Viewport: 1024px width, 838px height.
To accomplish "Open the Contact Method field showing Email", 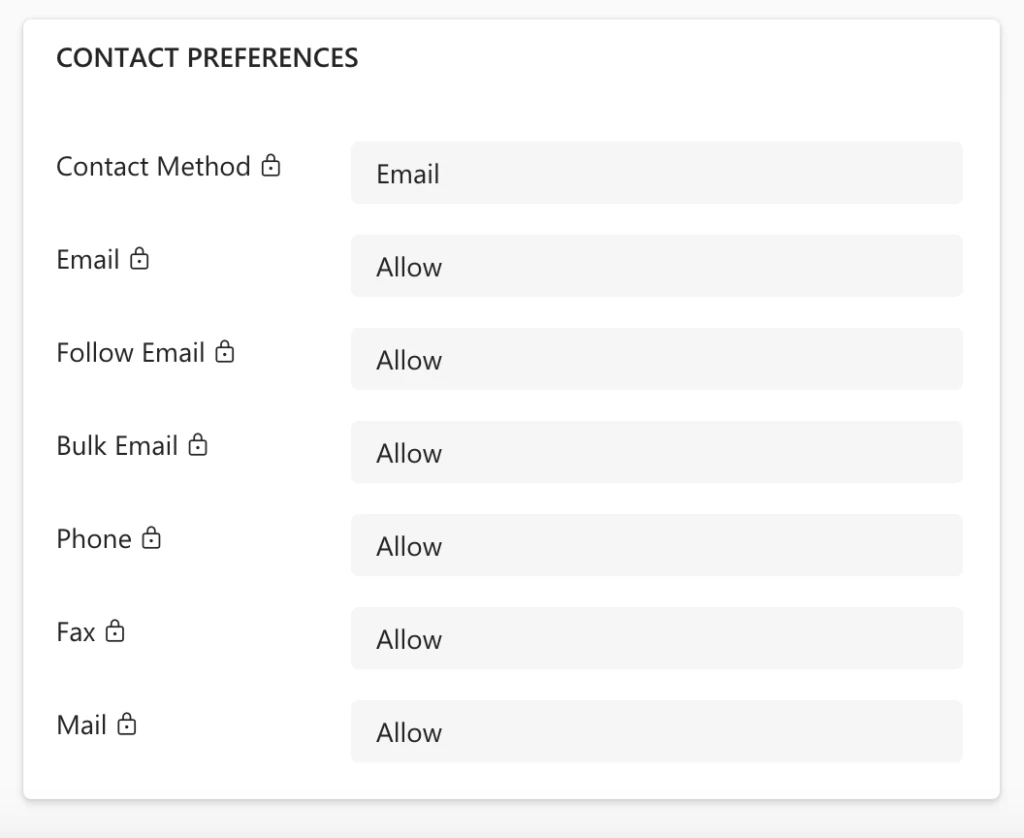I will click(656, 173).
